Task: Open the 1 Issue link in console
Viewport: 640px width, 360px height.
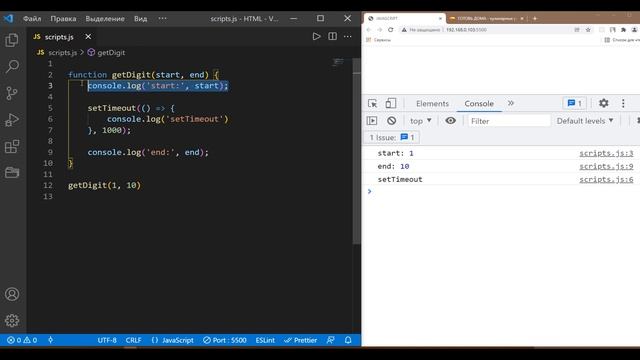Action: coord(391,138)
